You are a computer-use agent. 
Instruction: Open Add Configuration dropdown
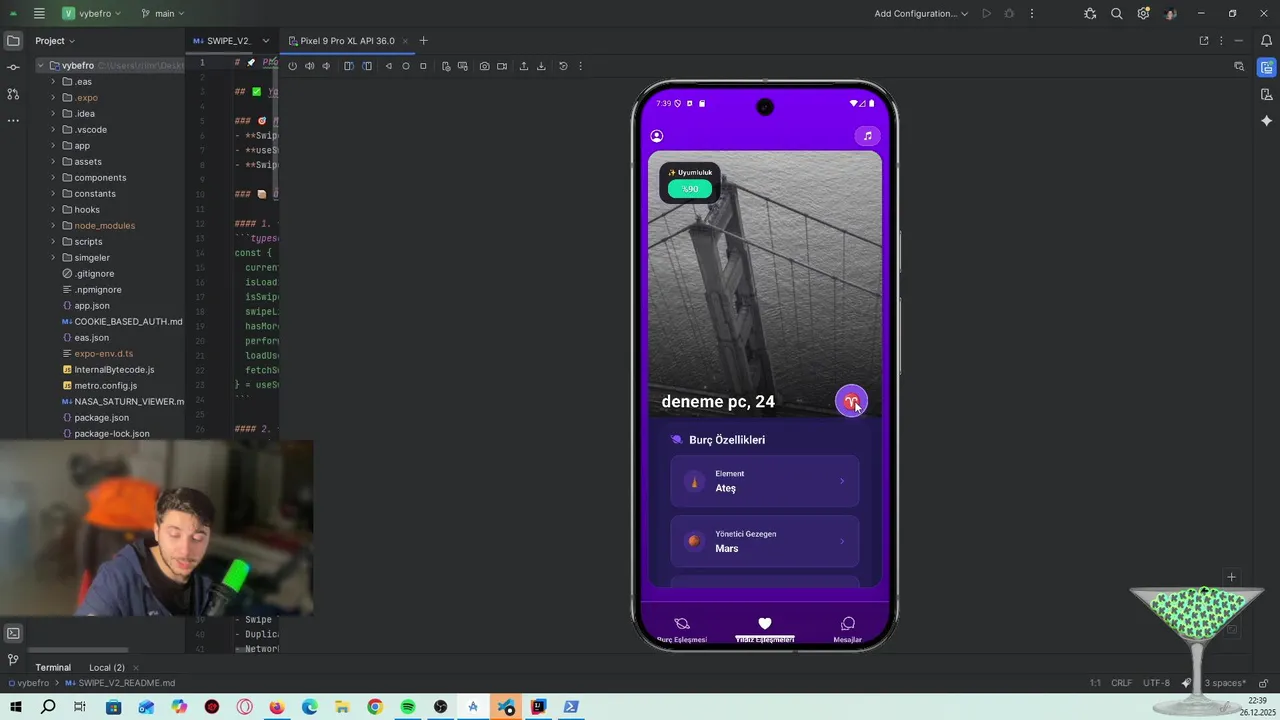point(921,14)
